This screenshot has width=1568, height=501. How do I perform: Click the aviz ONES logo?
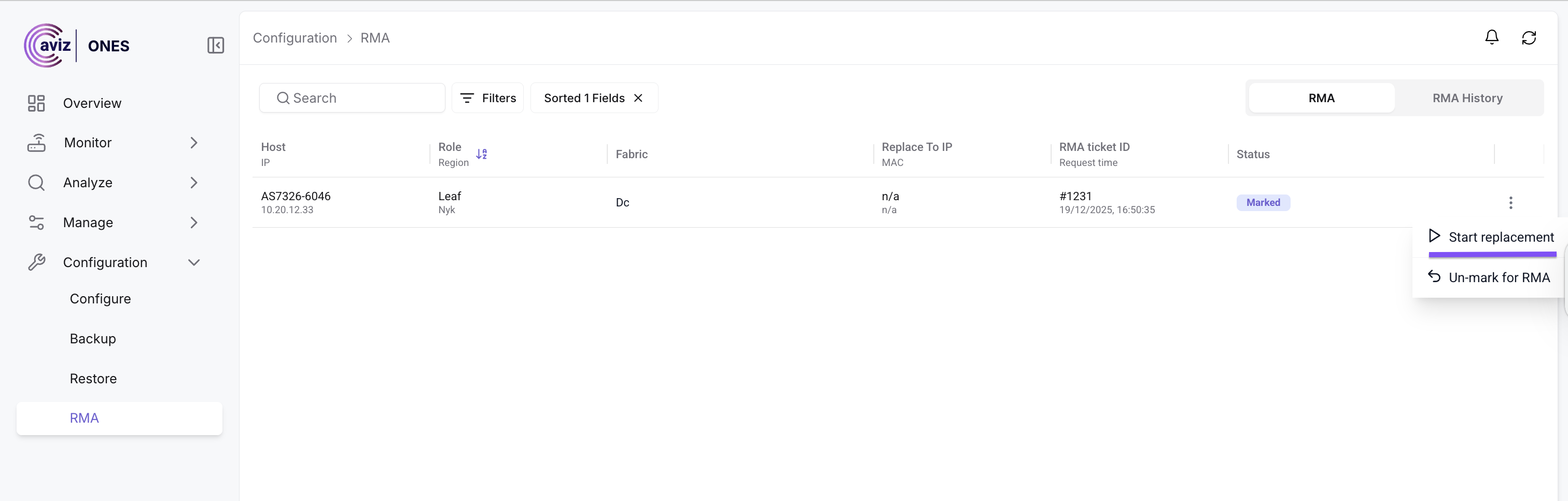click(x=77, y=46)
